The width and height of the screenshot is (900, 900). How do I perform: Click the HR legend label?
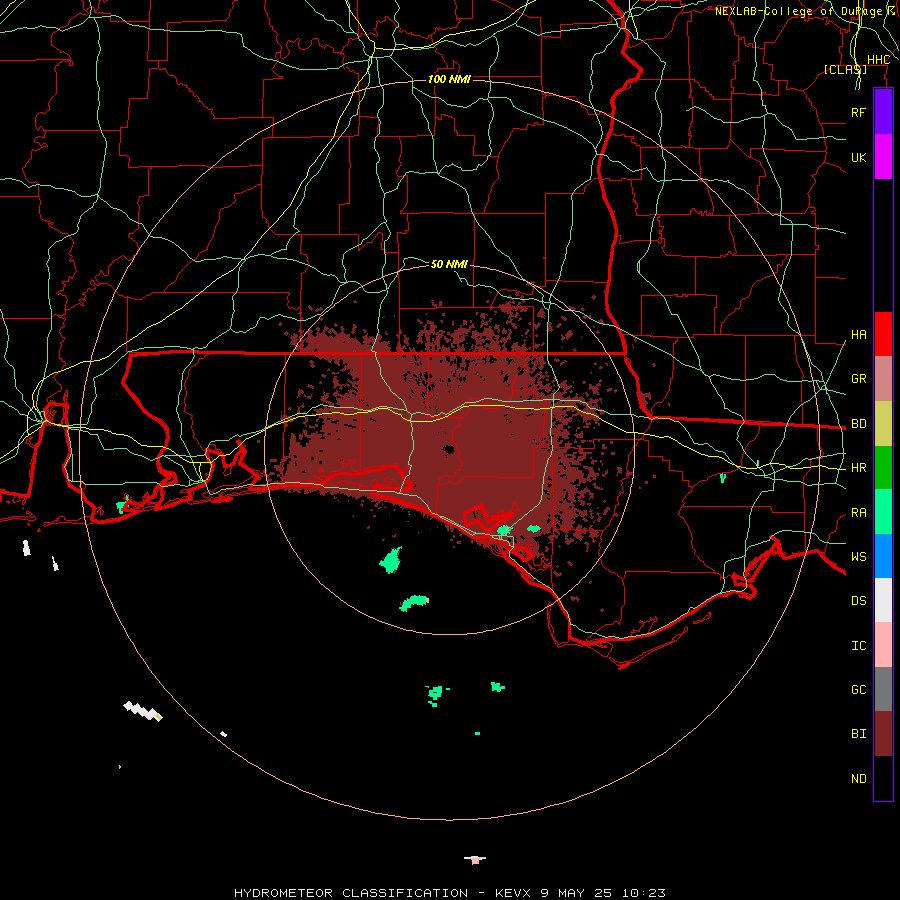point(858,468)
